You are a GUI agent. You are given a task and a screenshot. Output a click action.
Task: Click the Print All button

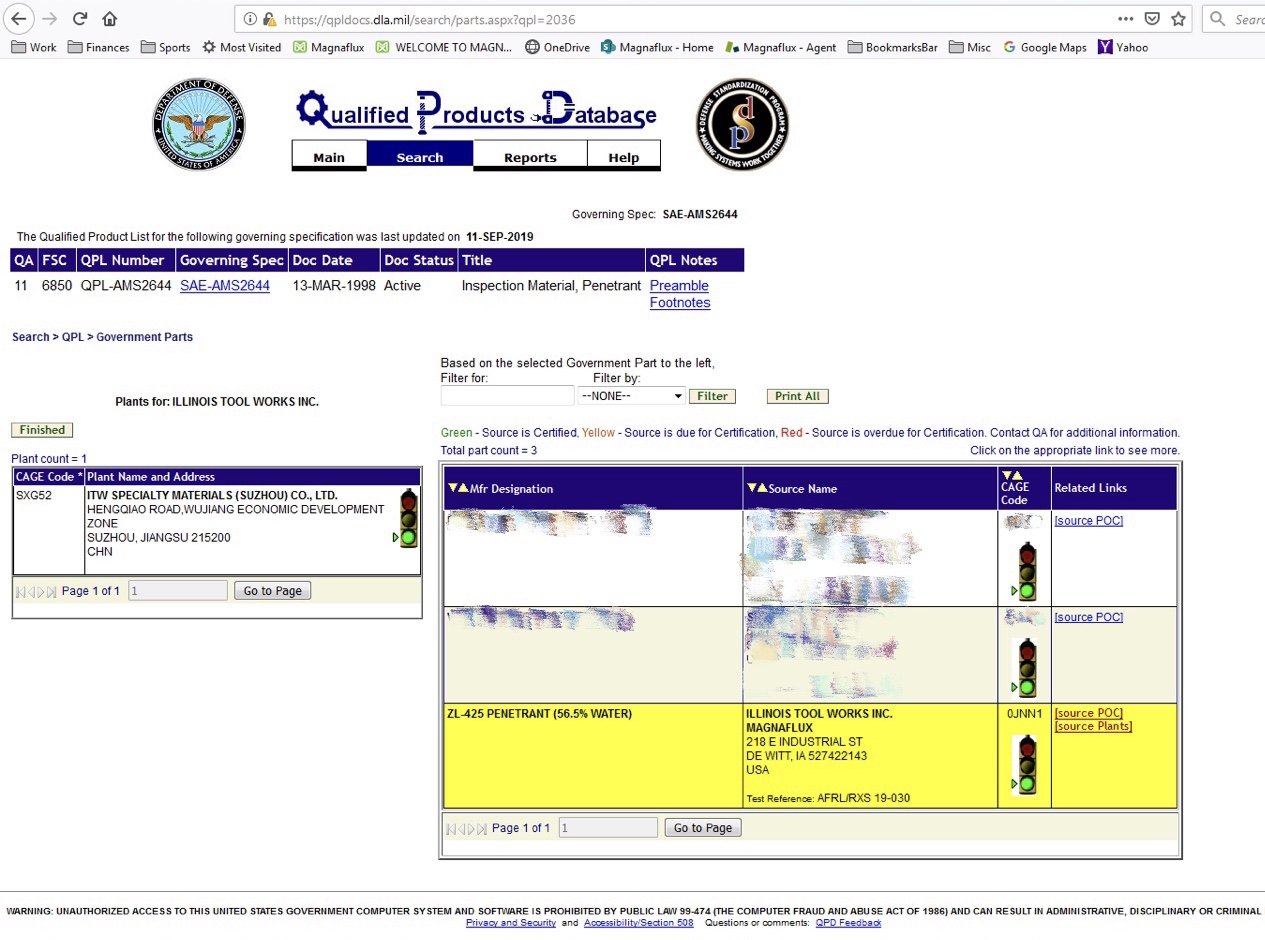pyautogui.click(x=798, y=396)
